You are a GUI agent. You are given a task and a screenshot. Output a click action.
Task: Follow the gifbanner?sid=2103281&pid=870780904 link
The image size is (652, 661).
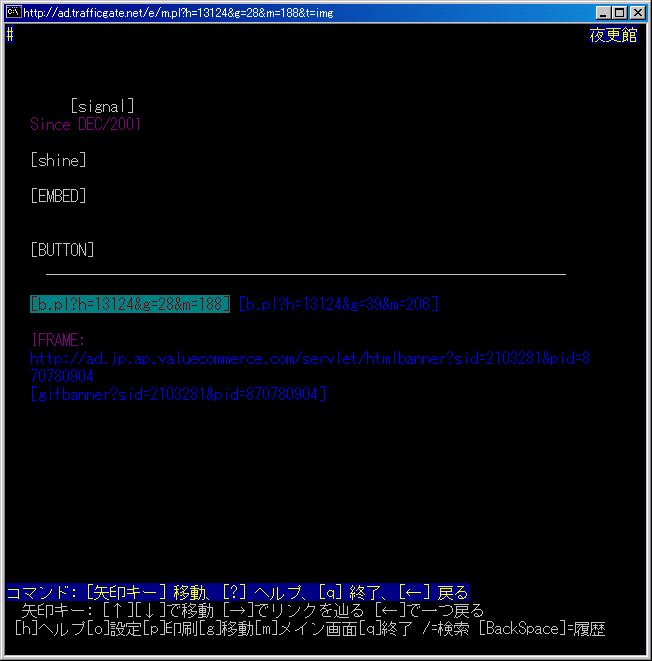click(178, 394)
